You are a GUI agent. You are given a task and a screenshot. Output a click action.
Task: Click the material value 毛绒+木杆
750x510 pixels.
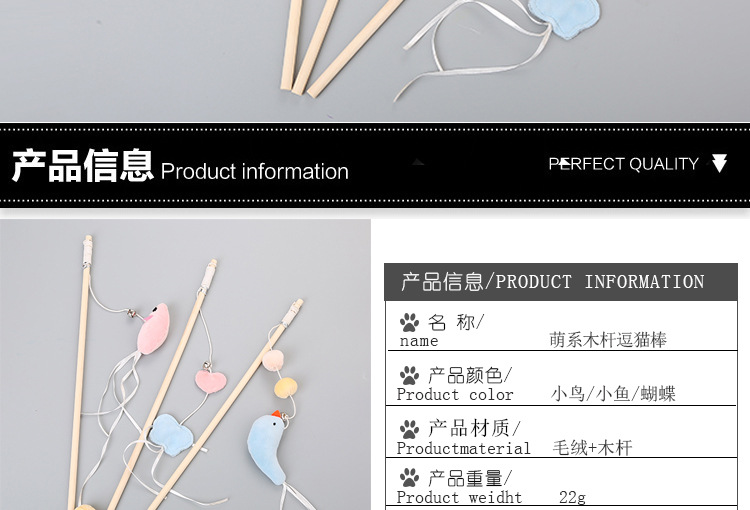(592, 448)
